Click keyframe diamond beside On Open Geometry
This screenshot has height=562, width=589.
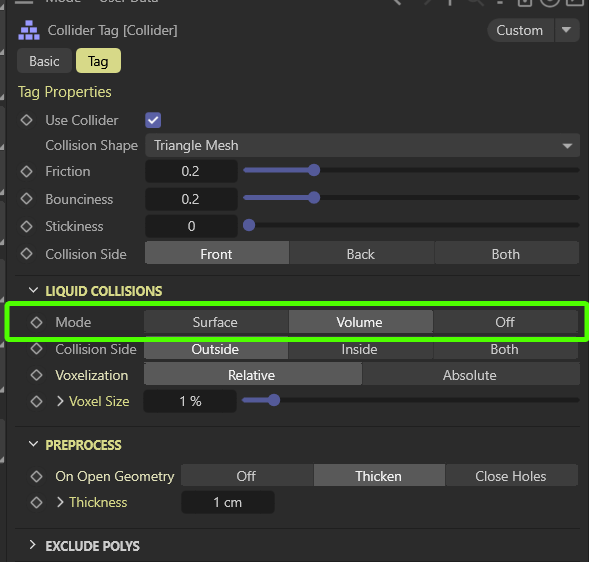[x=36, y=476]
